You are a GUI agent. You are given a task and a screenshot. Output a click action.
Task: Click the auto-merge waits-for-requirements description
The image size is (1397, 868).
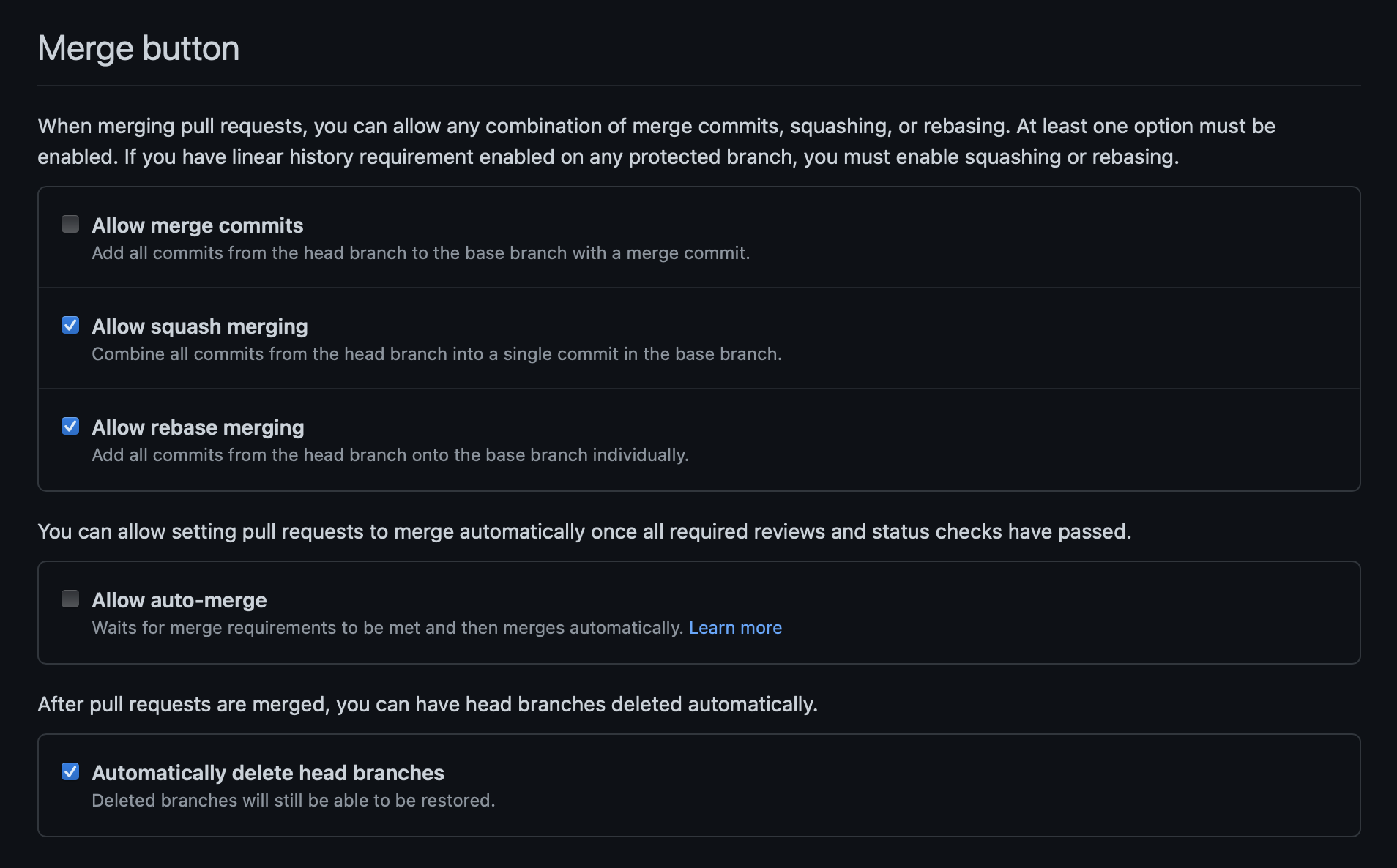[388, 627]
